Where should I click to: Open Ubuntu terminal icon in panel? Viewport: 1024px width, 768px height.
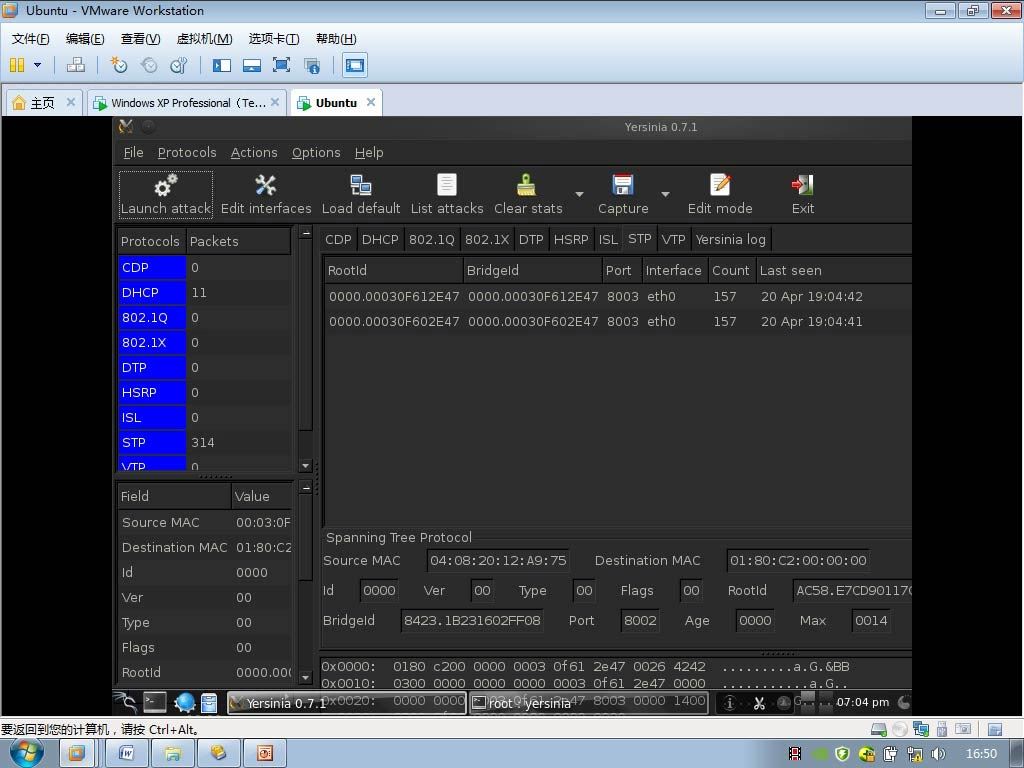155,702
